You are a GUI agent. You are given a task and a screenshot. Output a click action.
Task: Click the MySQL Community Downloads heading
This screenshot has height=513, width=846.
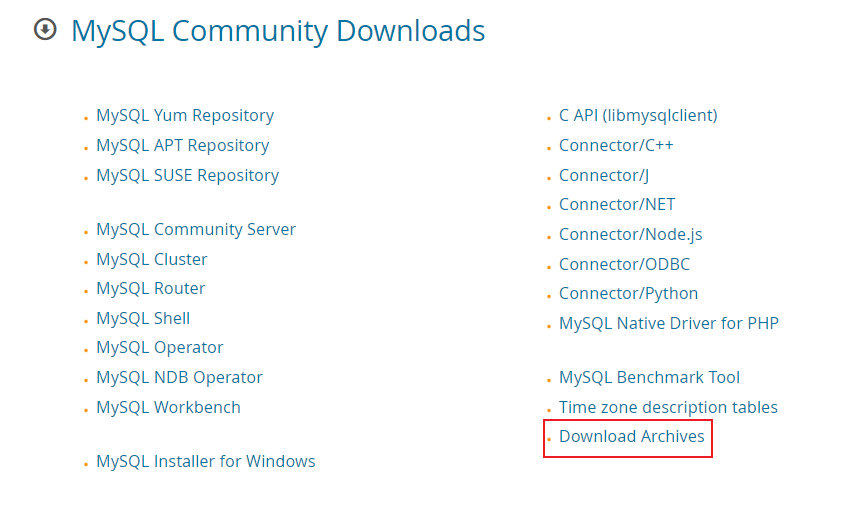[x=278, y=31]
